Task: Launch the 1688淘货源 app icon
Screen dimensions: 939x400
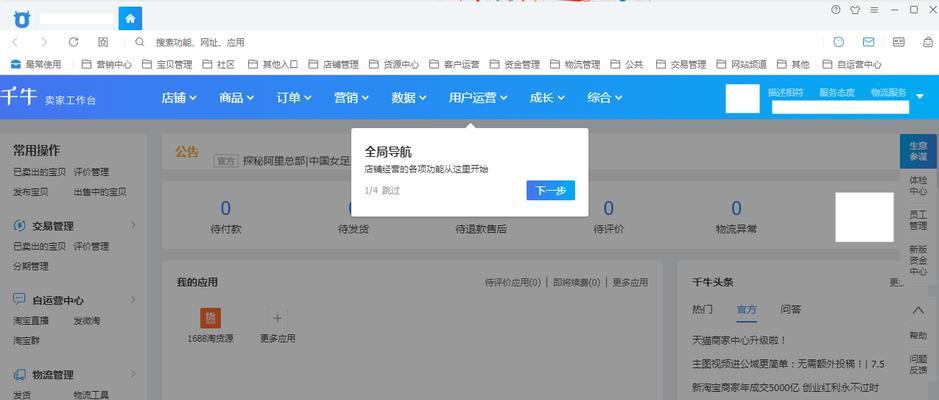Action: (210, 318)
